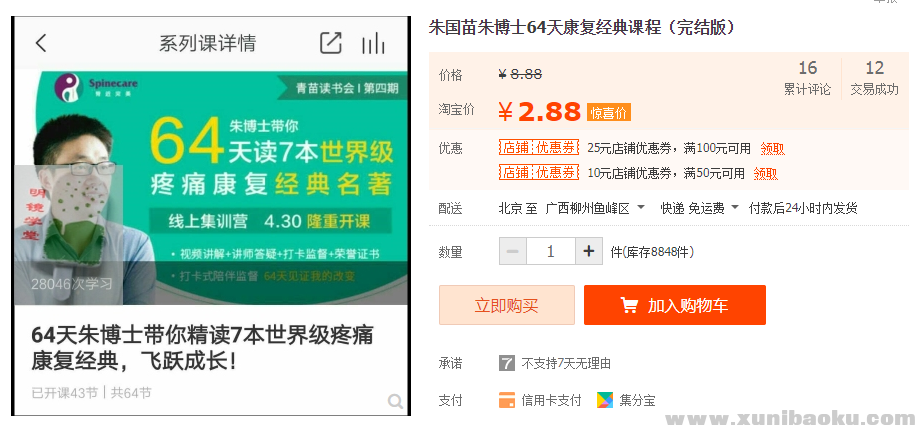Claim the 25元 store coupon via 领取
This screenshot has height=431, width=918.
[772, 148]
